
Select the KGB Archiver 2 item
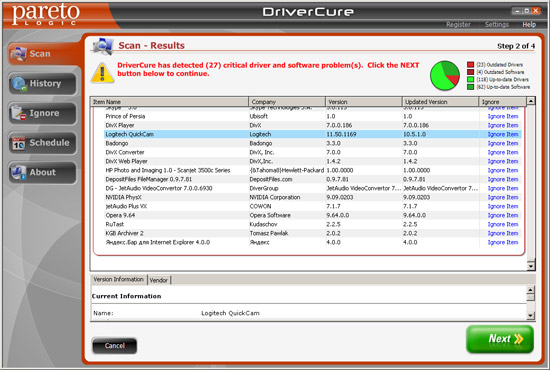[313, 233]
